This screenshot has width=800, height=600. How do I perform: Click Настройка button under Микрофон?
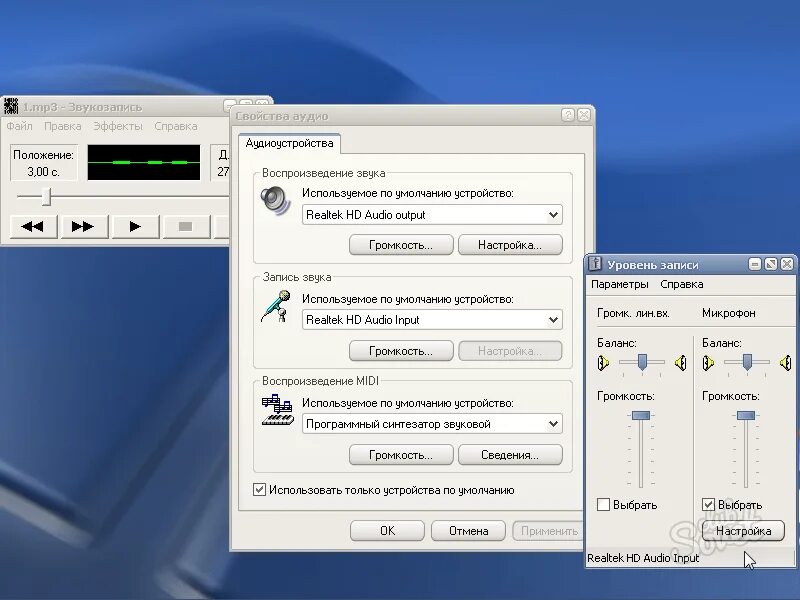743,531
